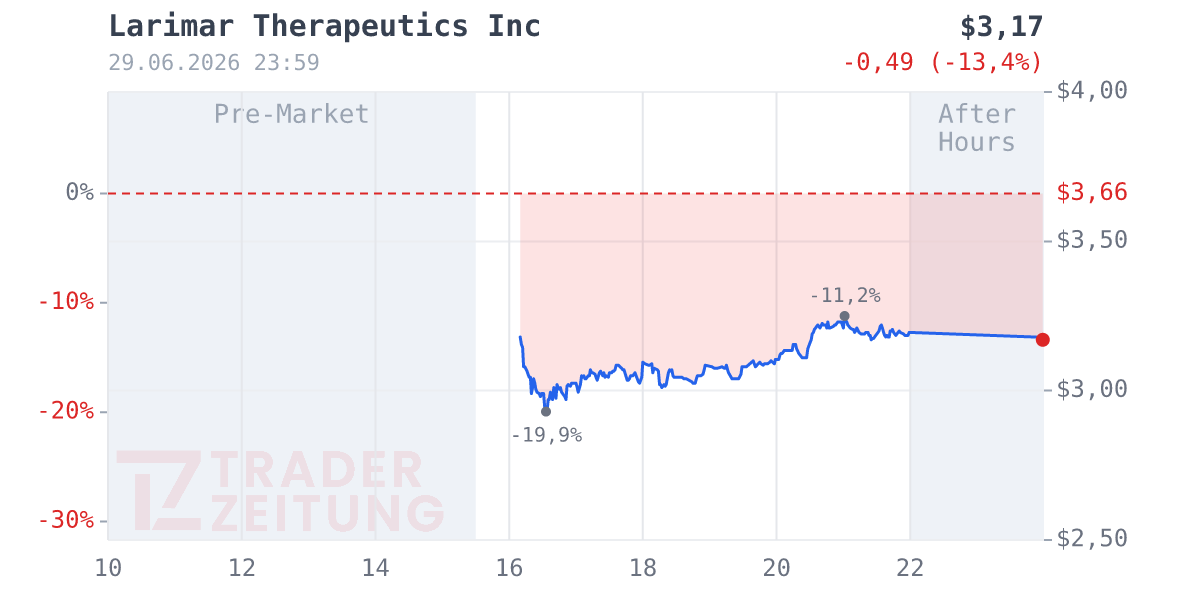Click the -10% axis label
1200x600 pixels.
[x=66, y=301]
